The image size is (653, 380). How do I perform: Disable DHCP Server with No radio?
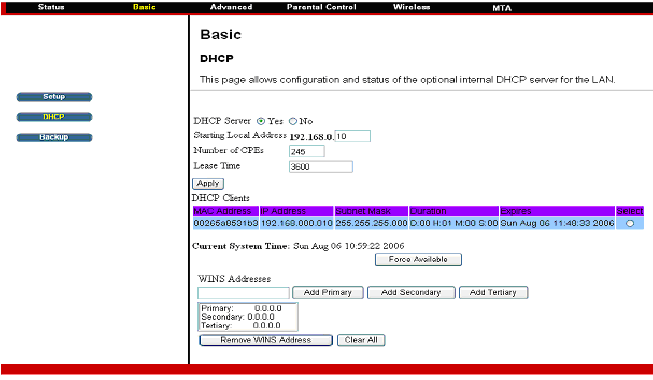coord(293,121)
